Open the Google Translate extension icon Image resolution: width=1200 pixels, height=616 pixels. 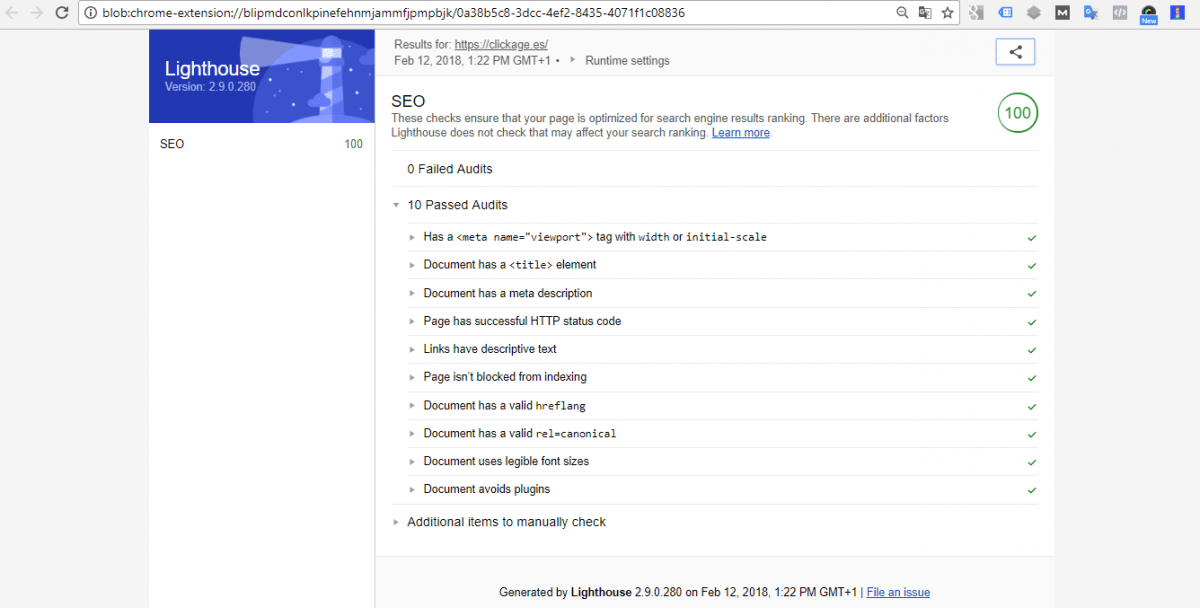pyautogui.click(x=1091, y=14)
